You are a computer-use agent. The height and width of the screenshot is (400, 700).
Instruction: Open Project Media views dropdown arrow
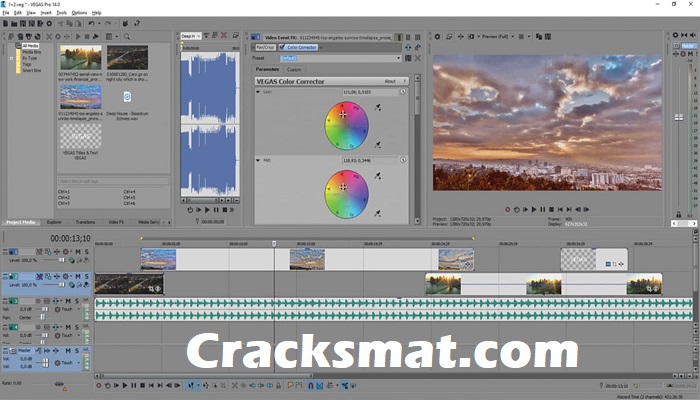117,37
